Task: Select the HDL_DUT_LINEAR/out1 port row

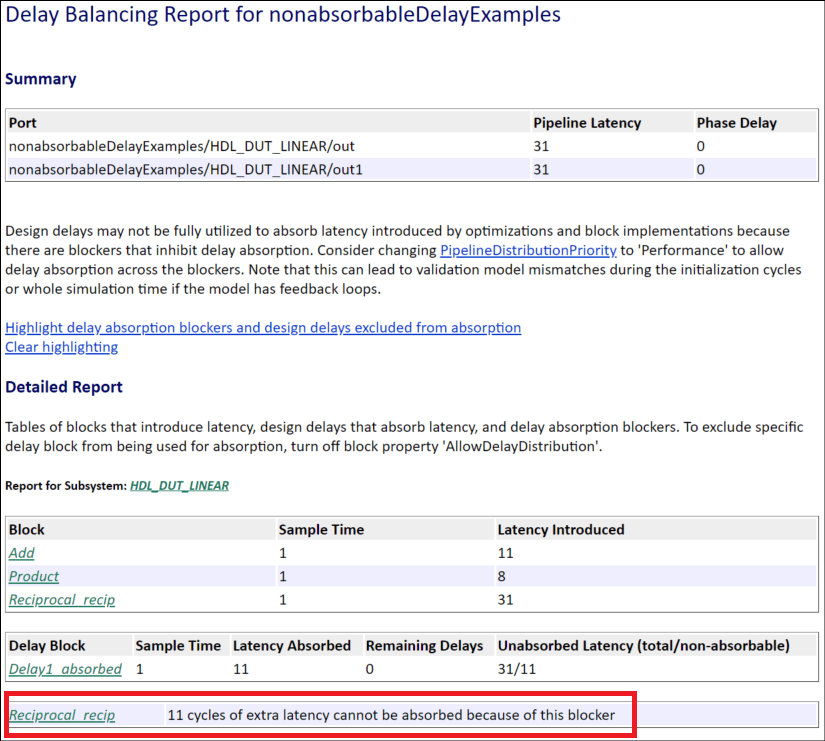Action: [x=185, y=169]
